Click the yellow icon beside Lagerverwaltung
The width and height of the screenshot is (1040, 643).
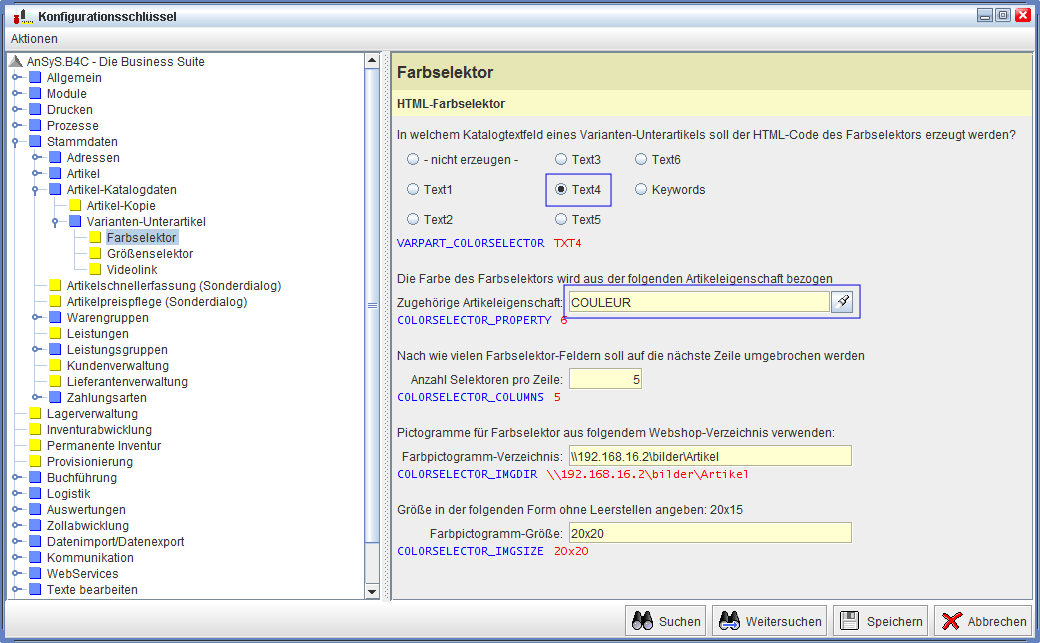36,414
